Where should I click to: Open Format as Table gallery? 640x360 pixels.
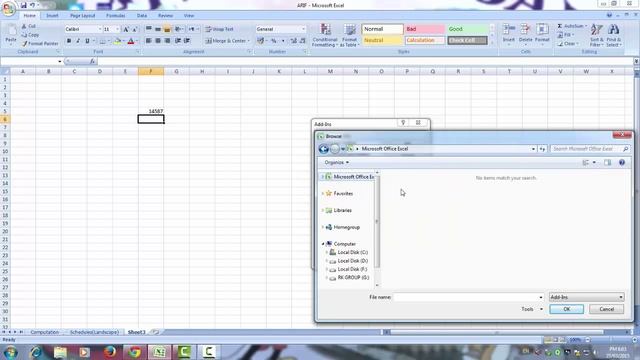click(350, 35)
